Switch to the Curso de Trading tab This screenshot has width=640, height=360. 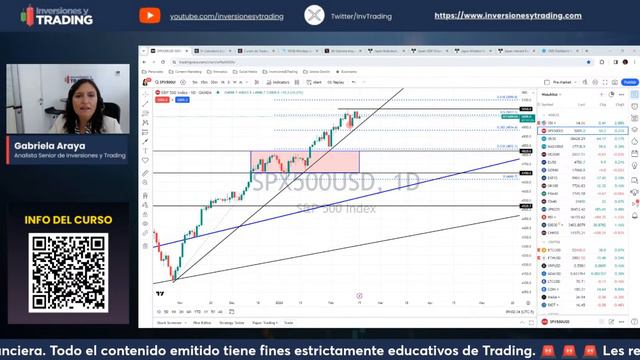256,51
